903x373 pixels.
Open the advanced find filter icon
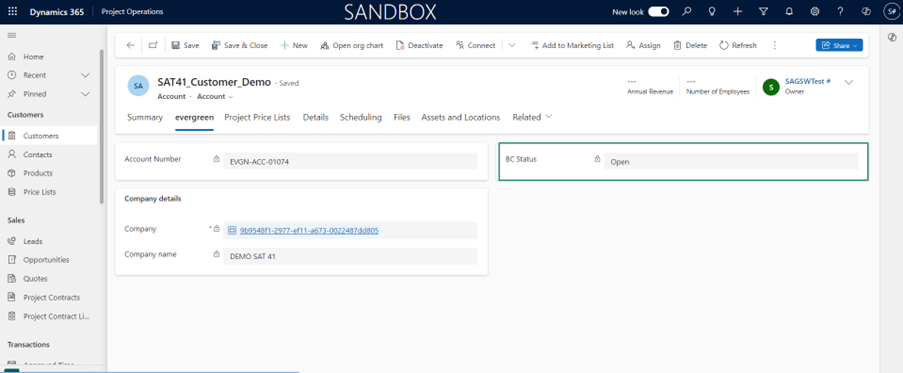click(764, 12)
